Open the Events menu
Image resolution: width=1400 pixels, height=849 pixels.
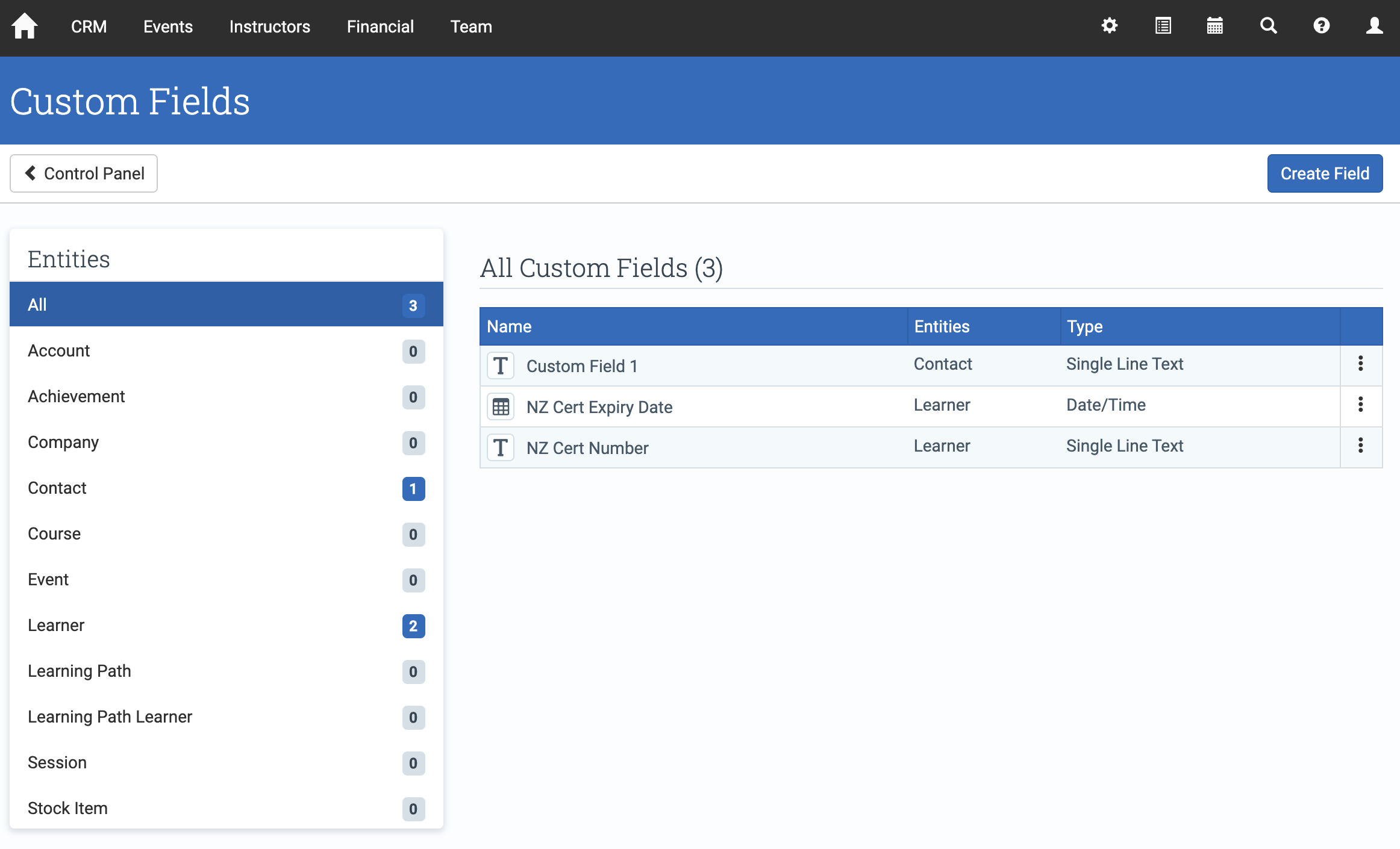168,26
